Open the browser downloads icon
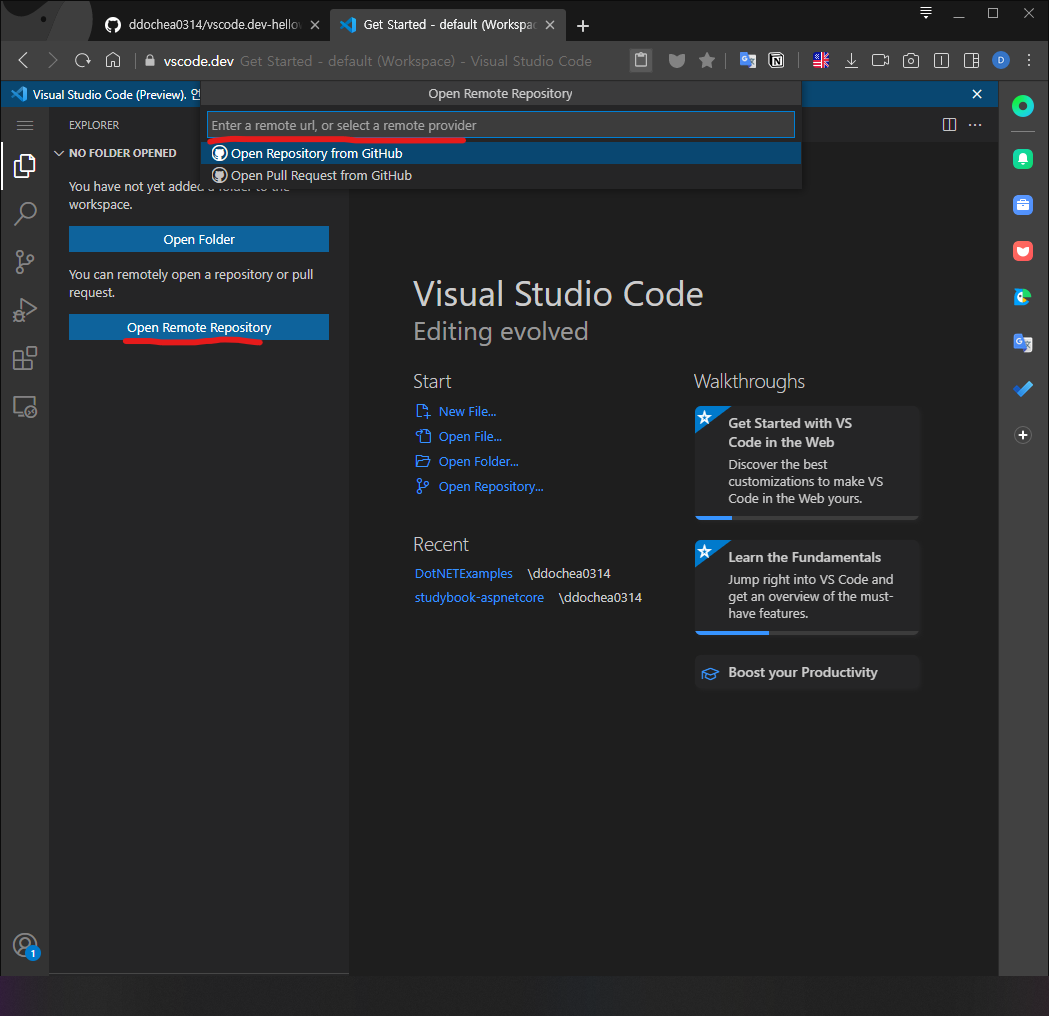This screenshot has height=1016, width=1049. 851,61
